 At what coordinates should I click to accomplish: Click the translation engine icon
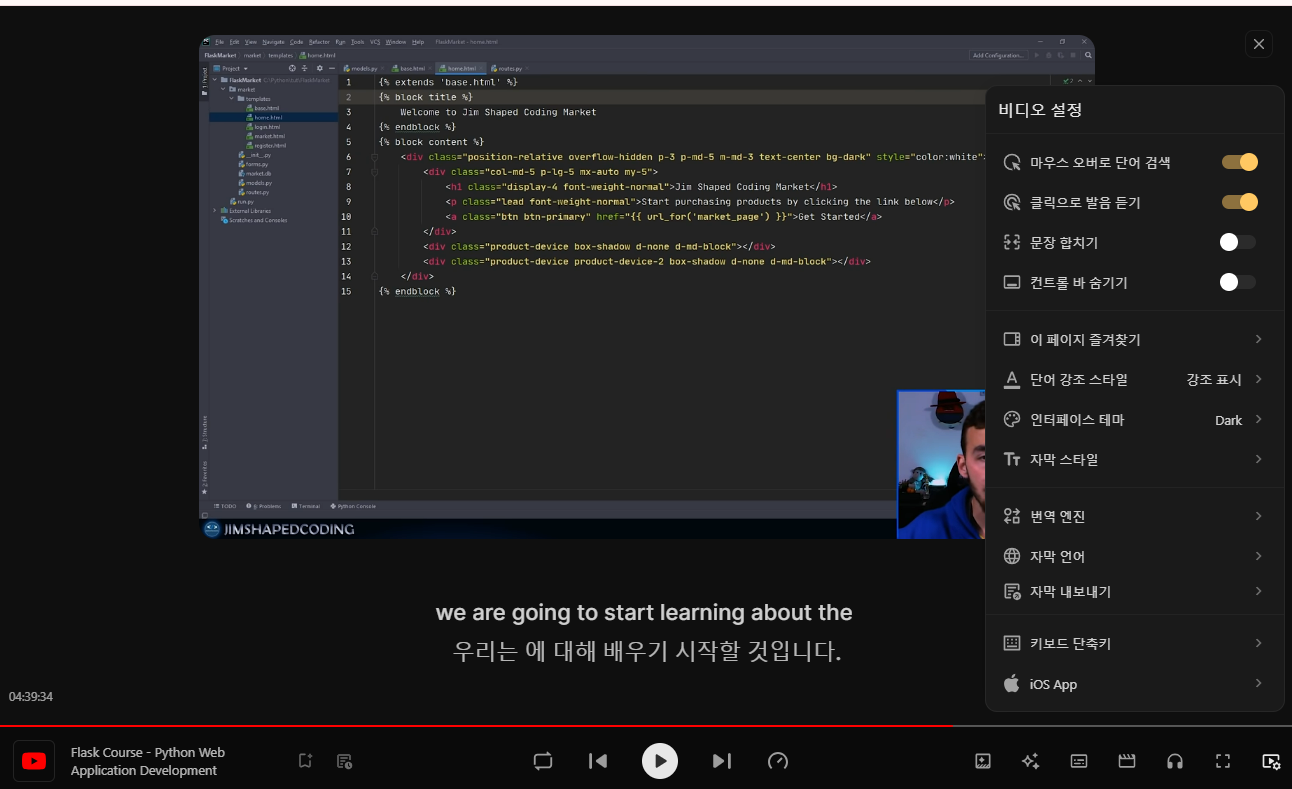[x=1012, y=516]
